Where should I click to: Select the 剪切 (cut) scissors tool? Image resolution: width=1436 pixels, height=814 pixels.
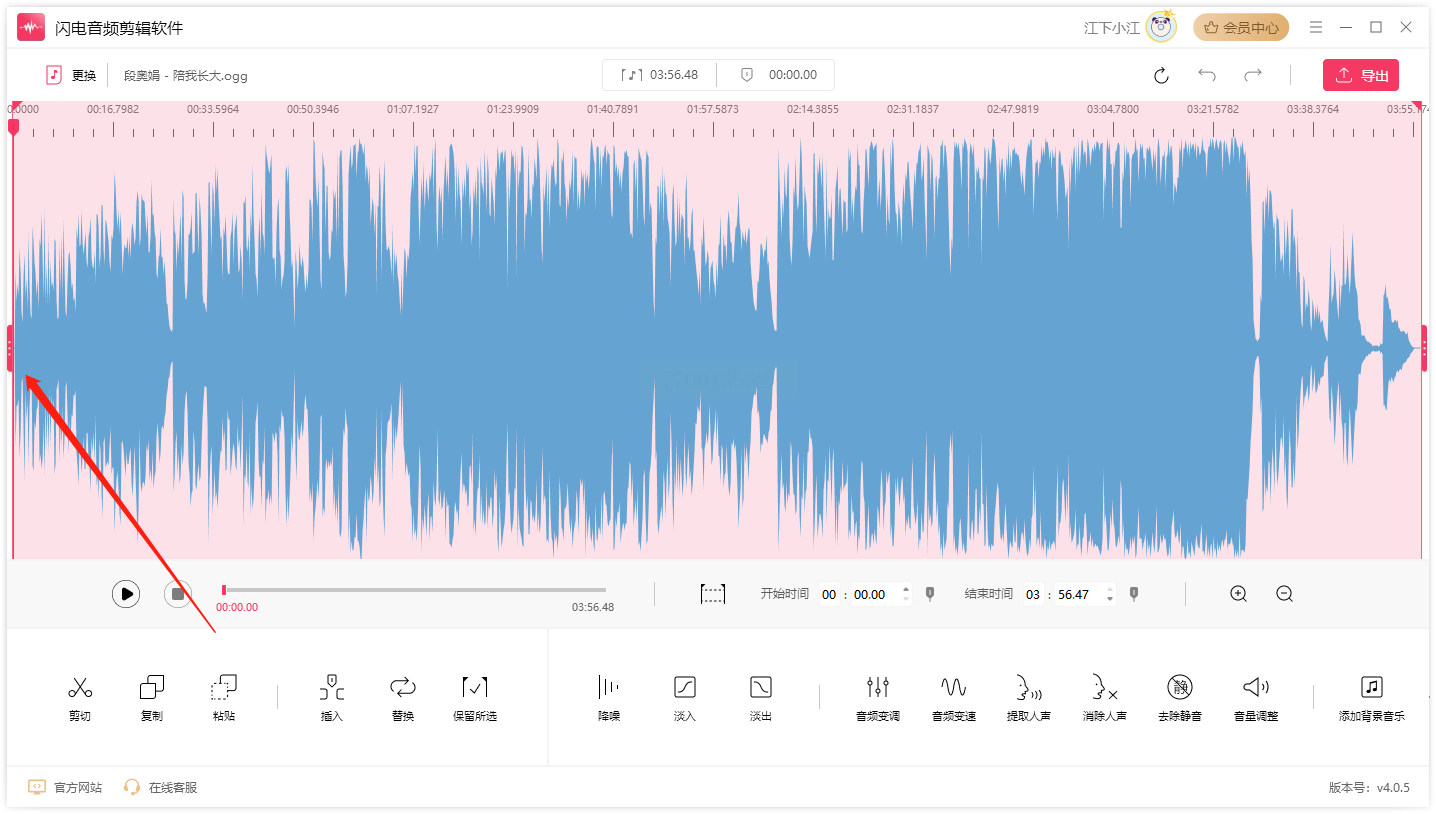[80, 698]
